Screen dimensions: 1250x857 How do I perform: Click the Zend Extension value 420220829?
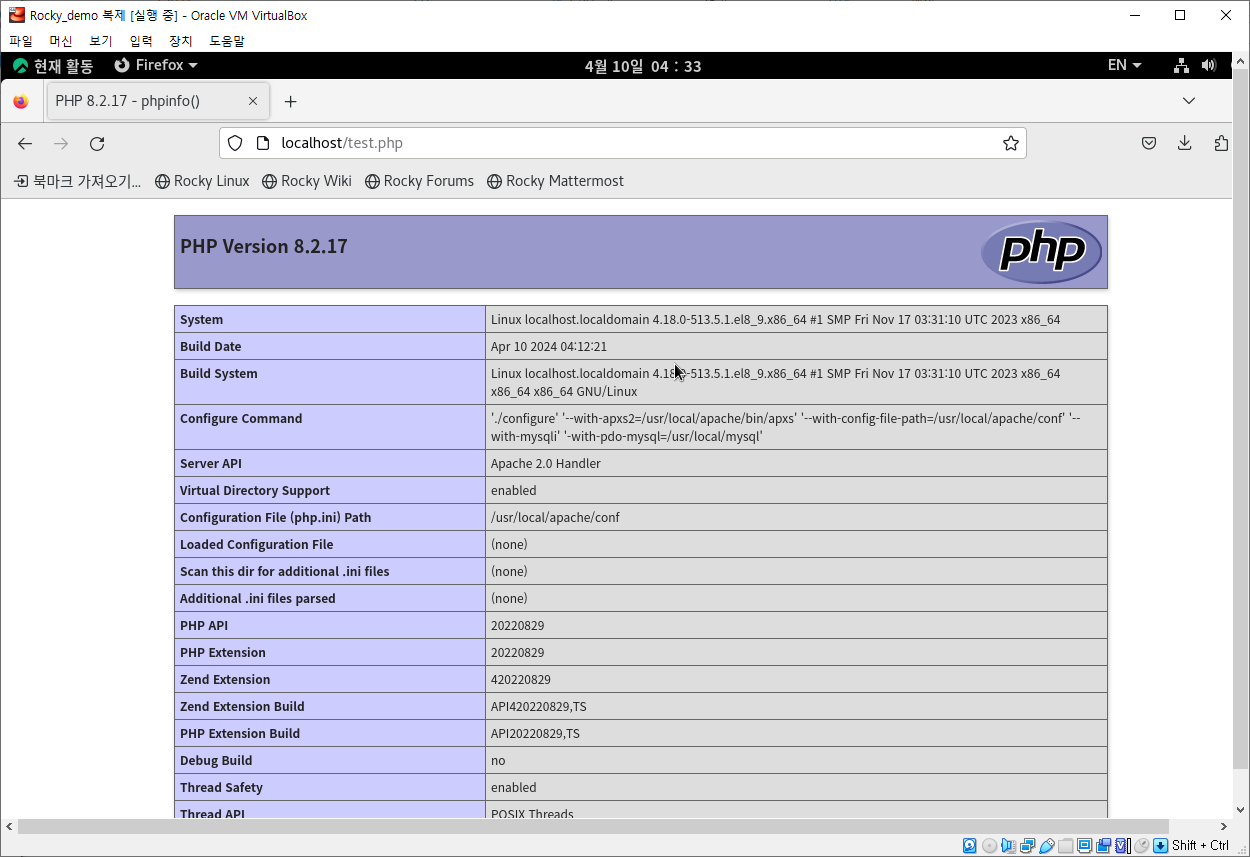pos(521,680)
